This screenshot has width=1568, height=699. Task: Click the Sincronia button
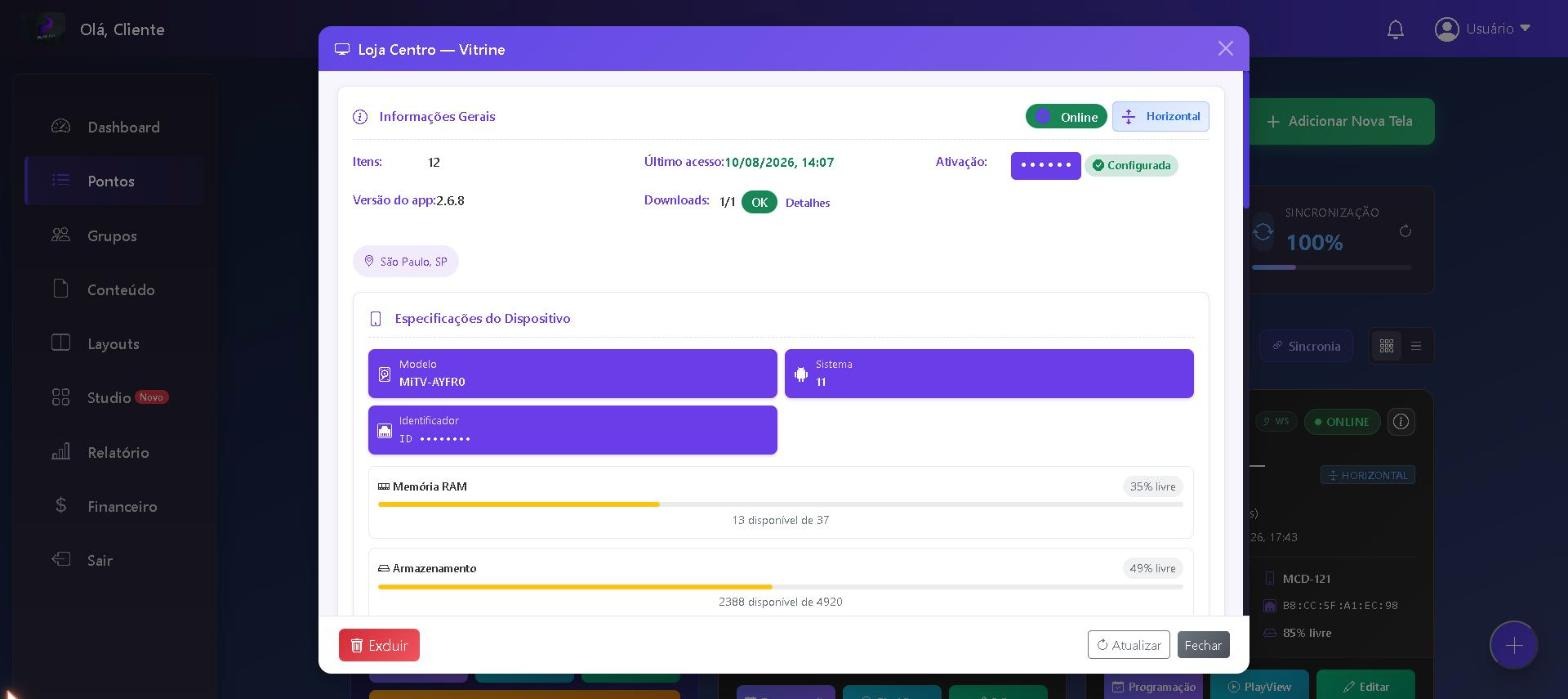(1306, 346)
